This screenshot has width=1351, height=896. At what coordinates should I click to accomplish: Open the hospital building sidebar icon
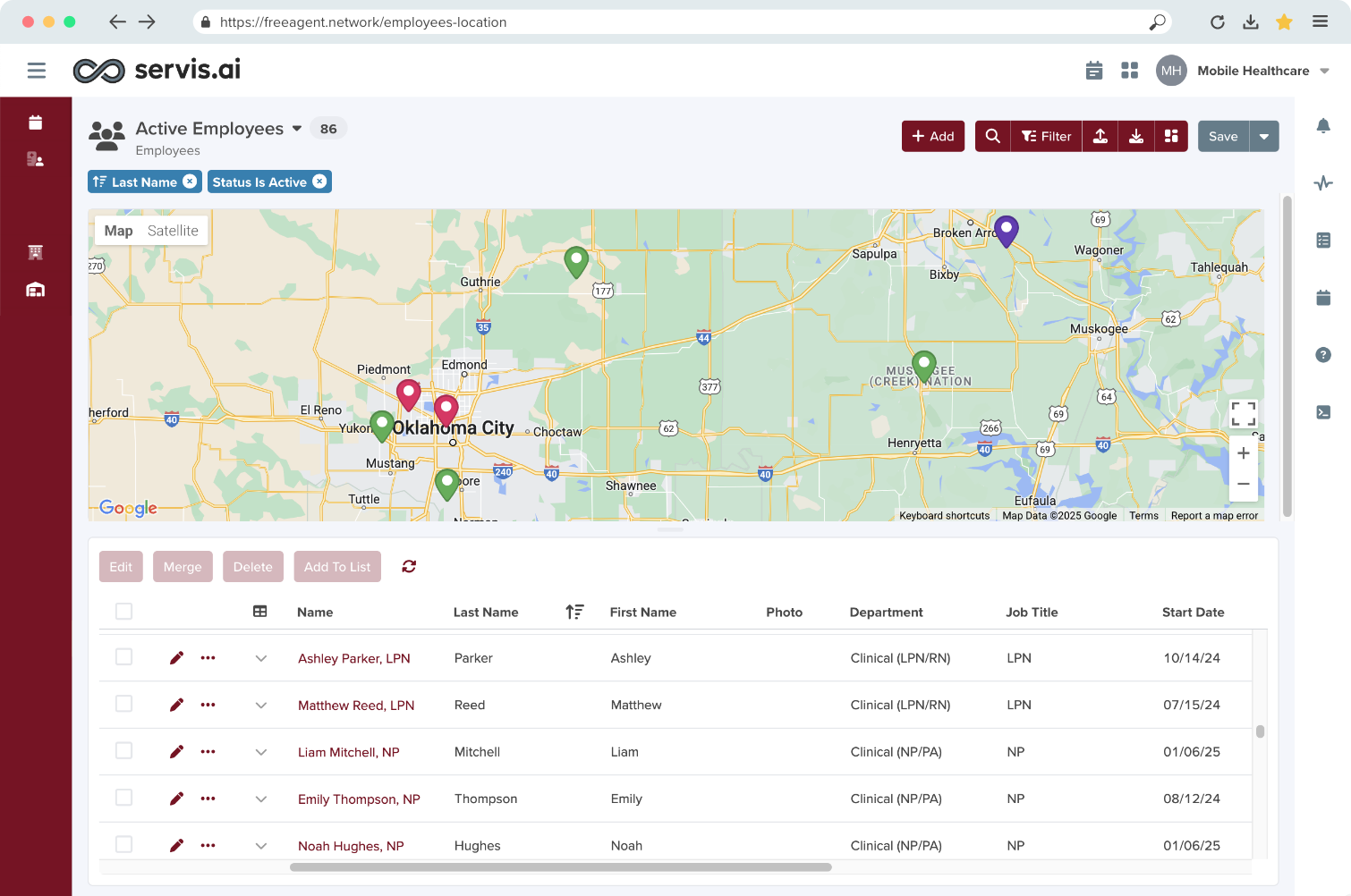(x=36, y=252)
